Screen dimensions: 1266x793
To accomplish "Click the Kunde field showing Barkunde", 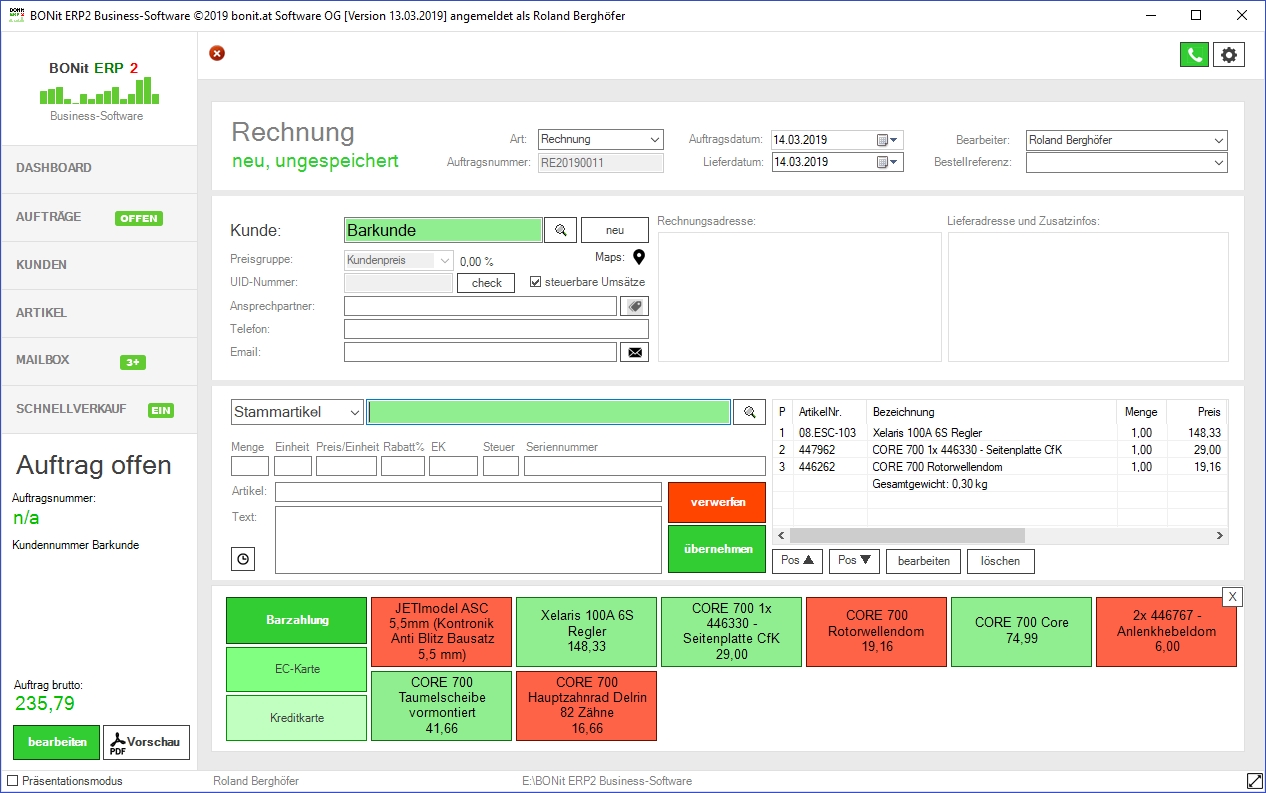I will tap(443, 230).
